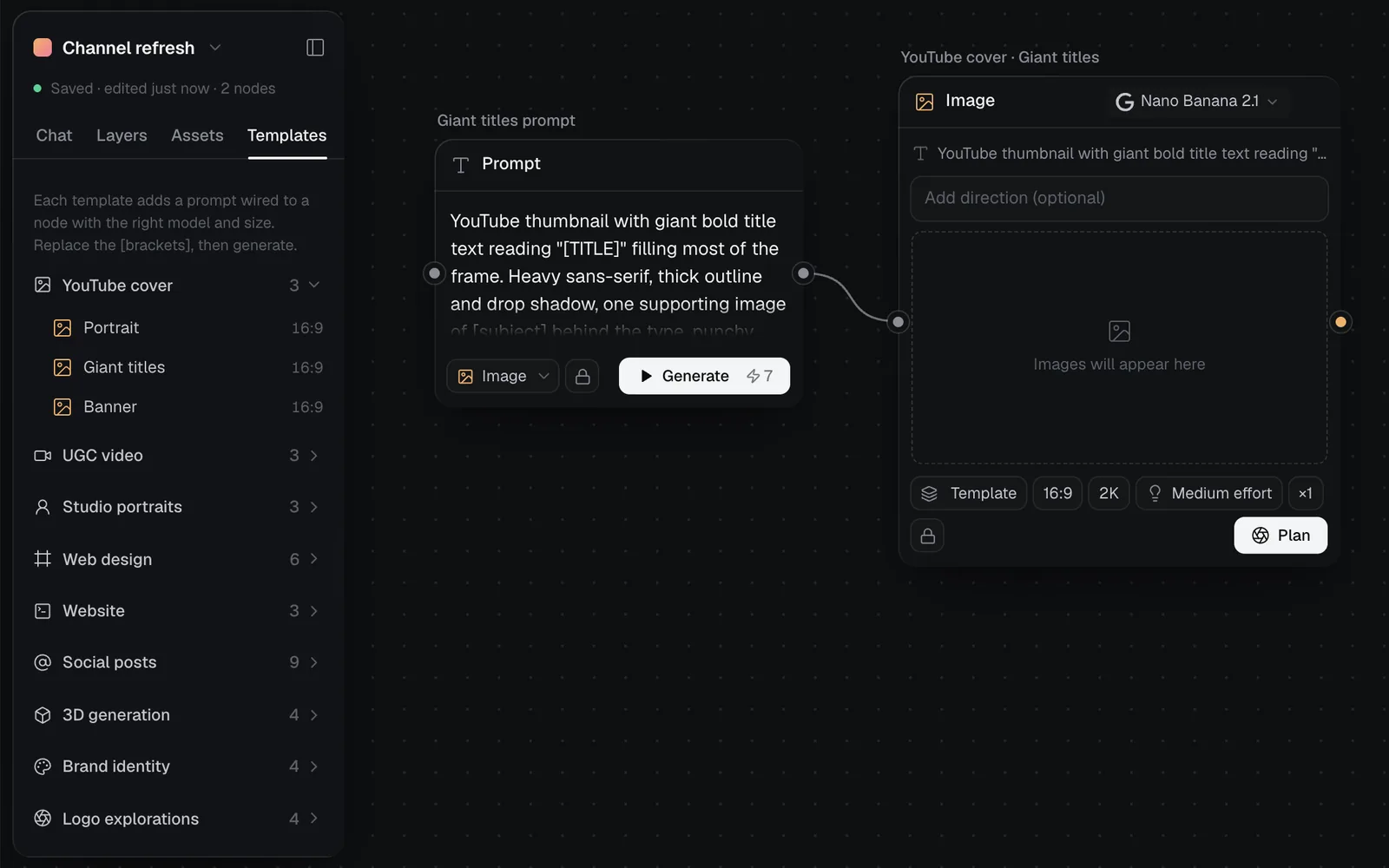Click the Banner template image icon

pos(63,407)
